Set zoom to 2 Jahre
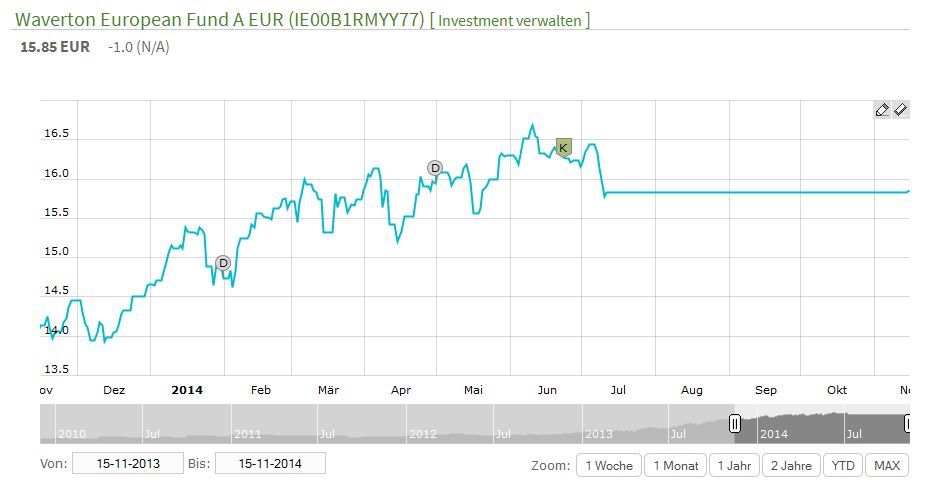 [x=791, y=465]
